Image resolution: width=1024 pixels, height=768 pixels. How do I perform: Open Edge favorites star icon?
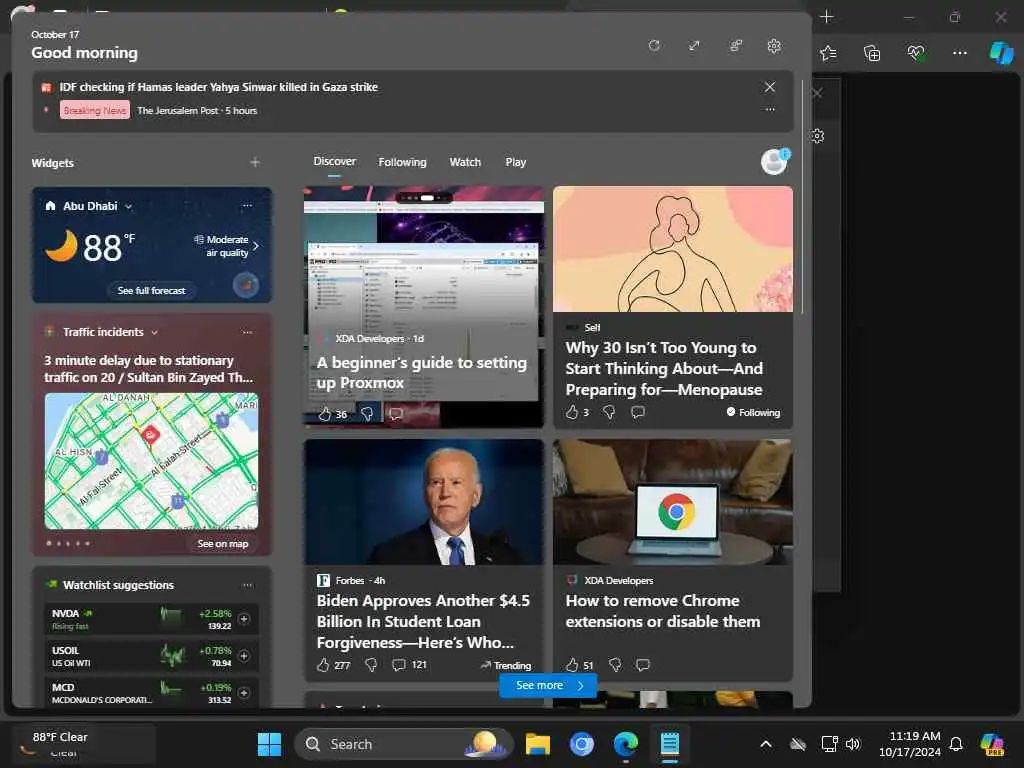pos(828,53)
